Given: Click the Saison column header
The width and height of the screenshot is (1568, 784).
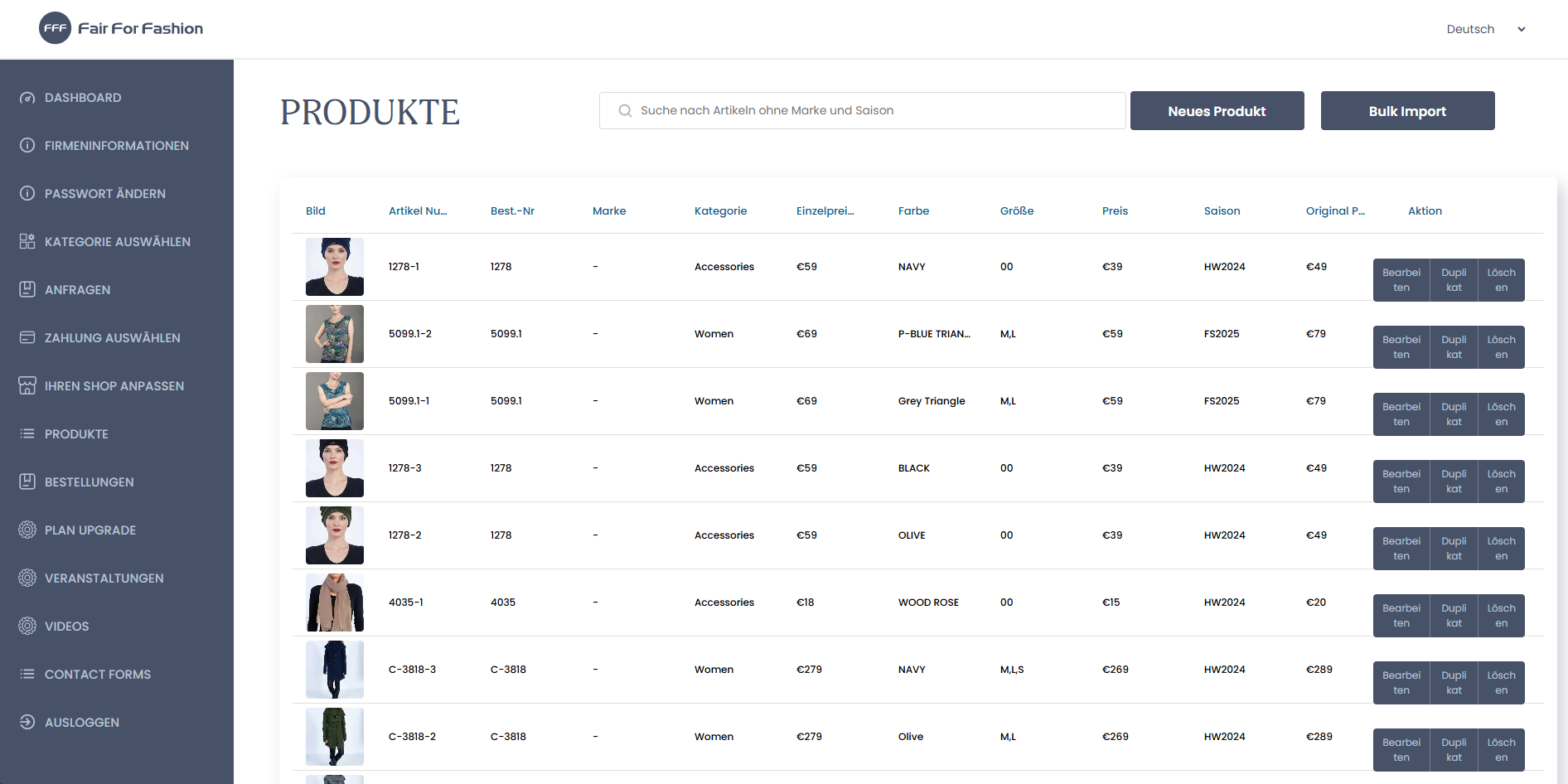Looking at the screenshot, I should tap(1222, 211).
